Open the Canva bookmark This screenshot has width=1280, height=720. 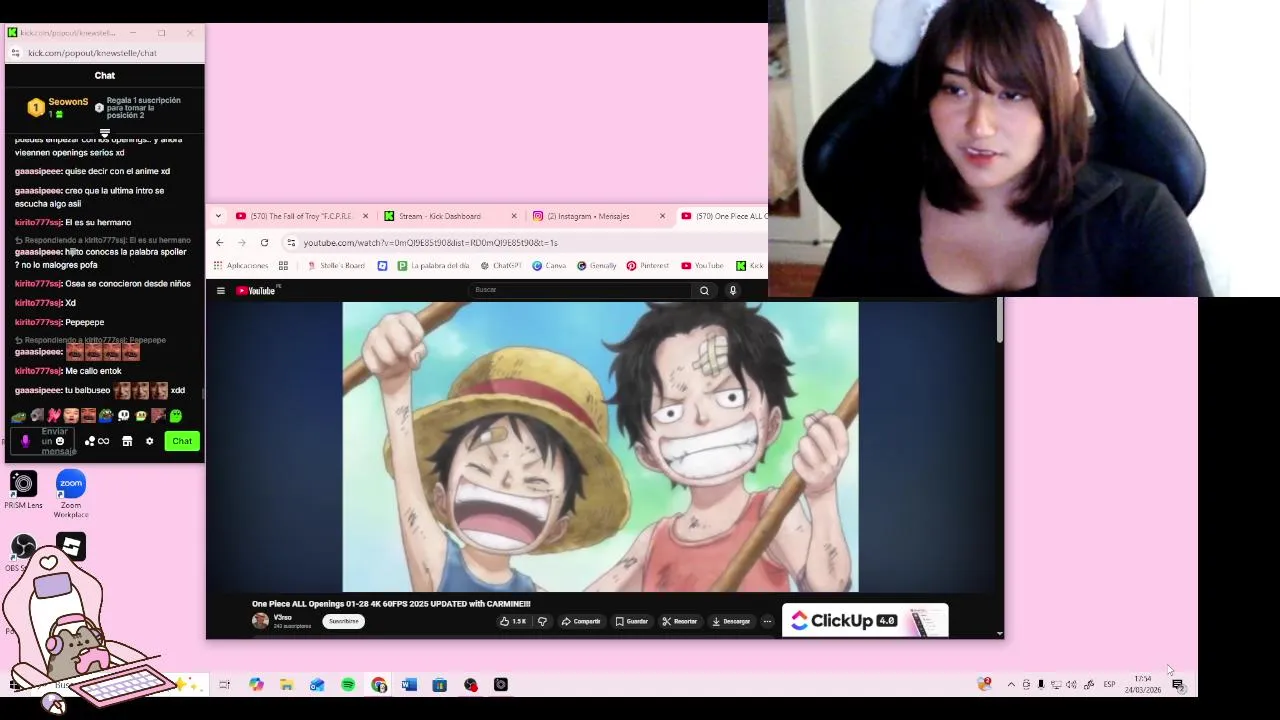pyautogui.click(x=549, y=266)
